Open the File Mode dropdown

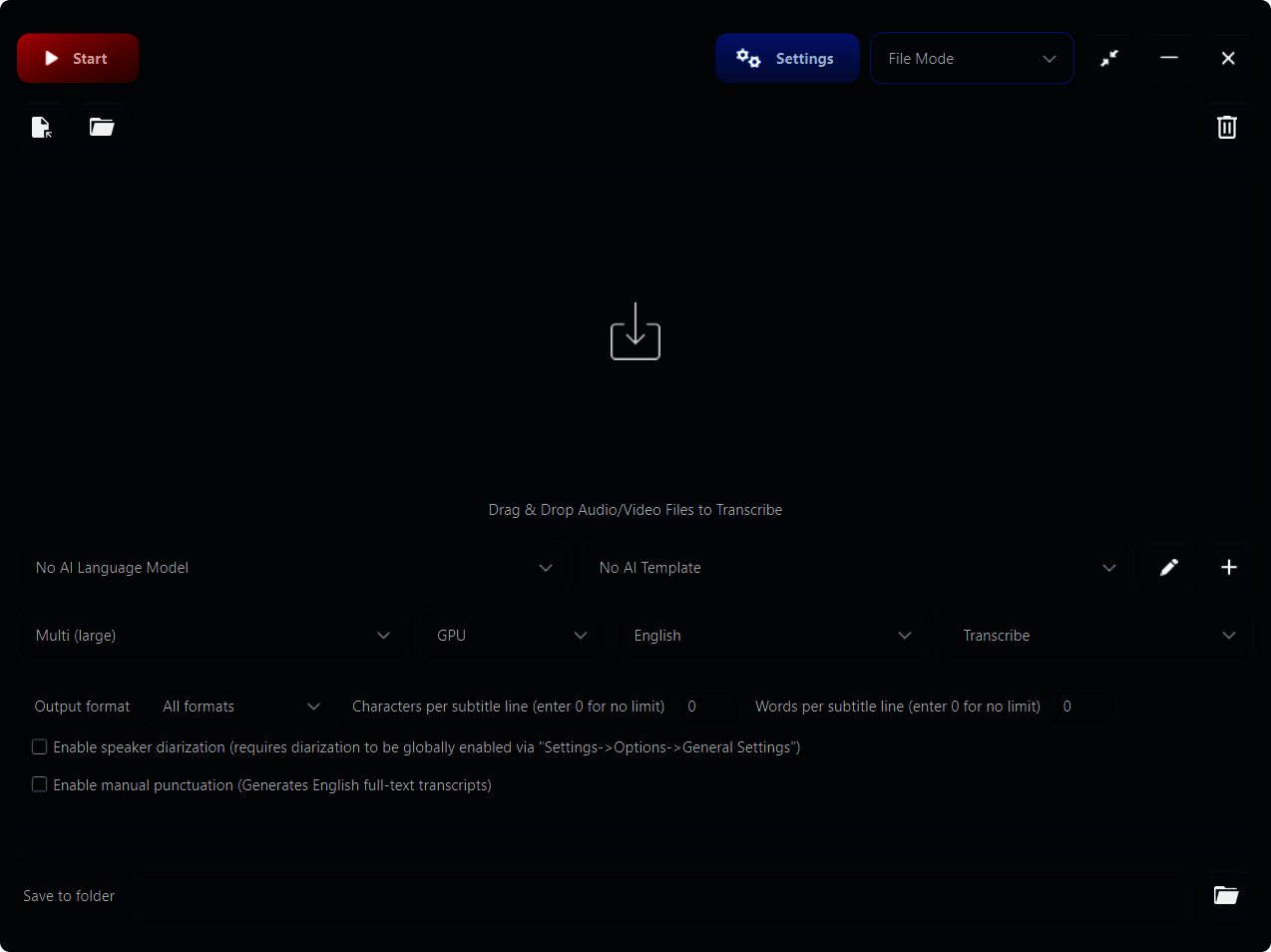(x=972, y=59)
